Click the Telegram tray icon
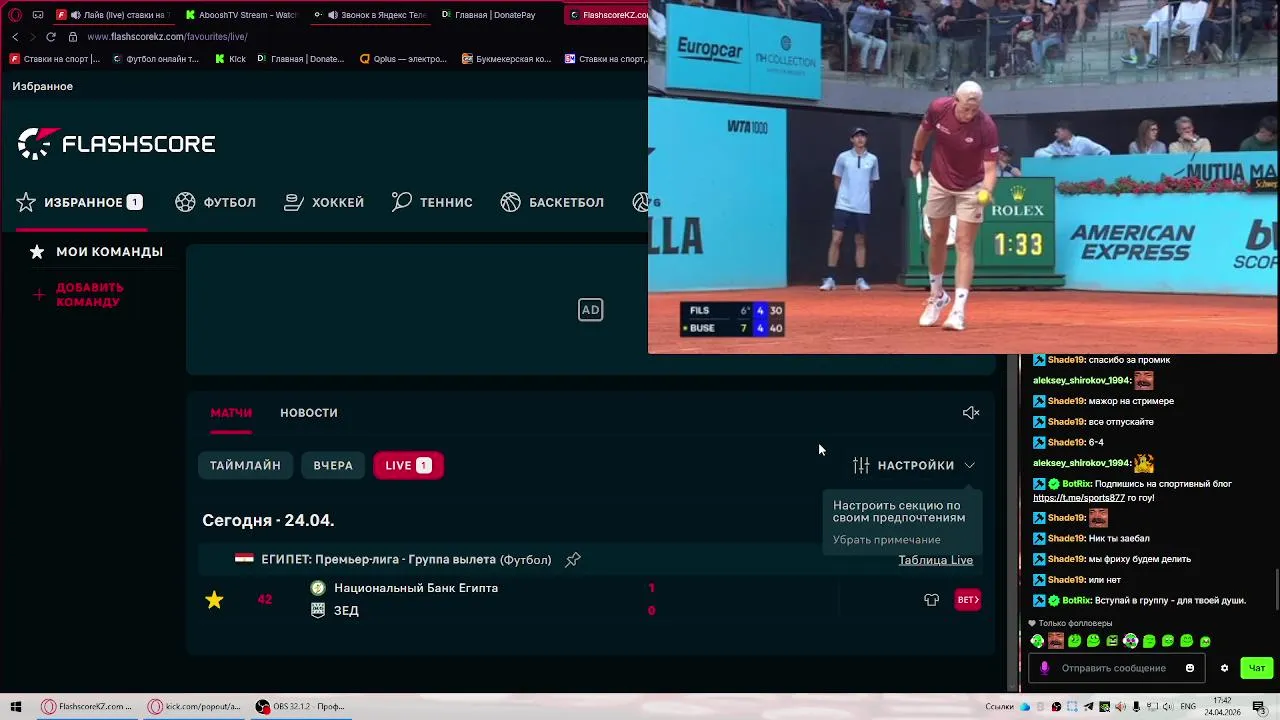 pos(1088,707)
